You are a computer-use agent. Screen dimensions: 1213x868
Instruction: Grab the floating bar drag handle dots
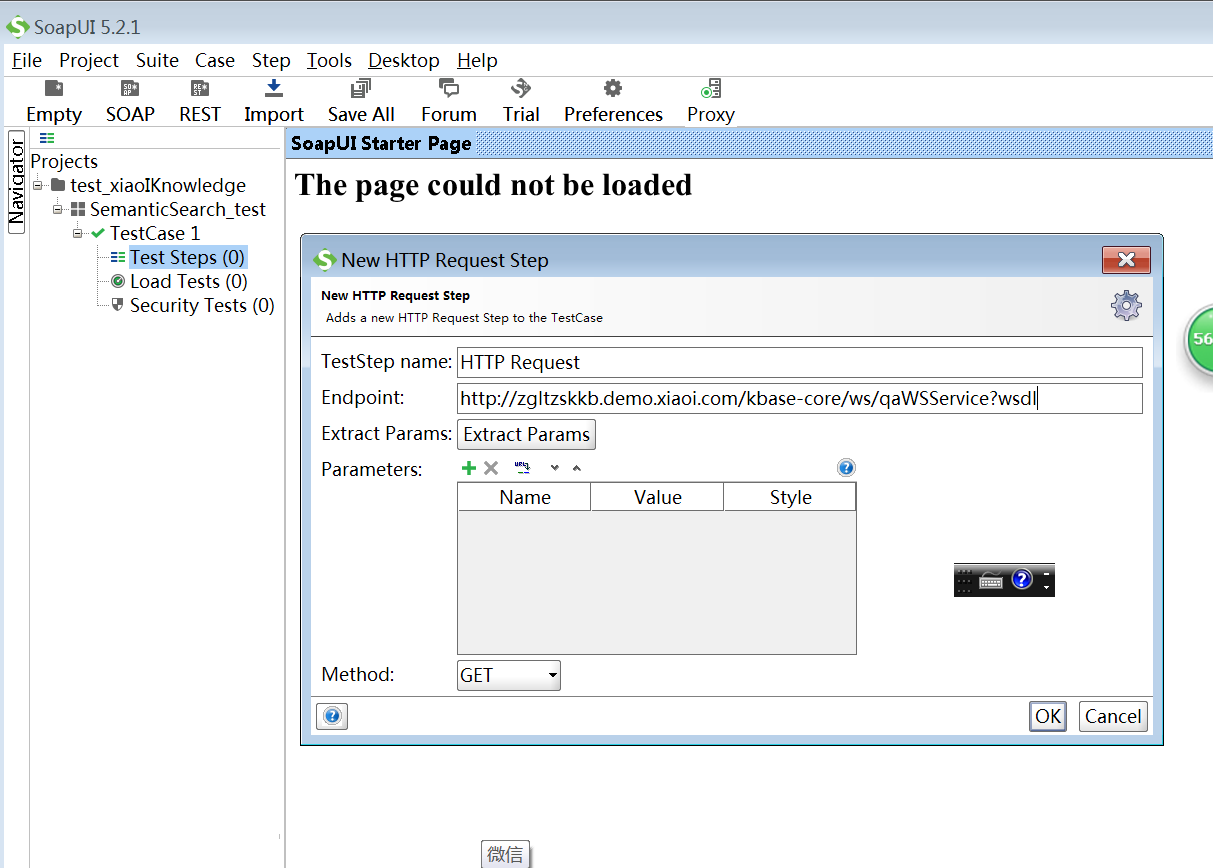tap(964, 579)
